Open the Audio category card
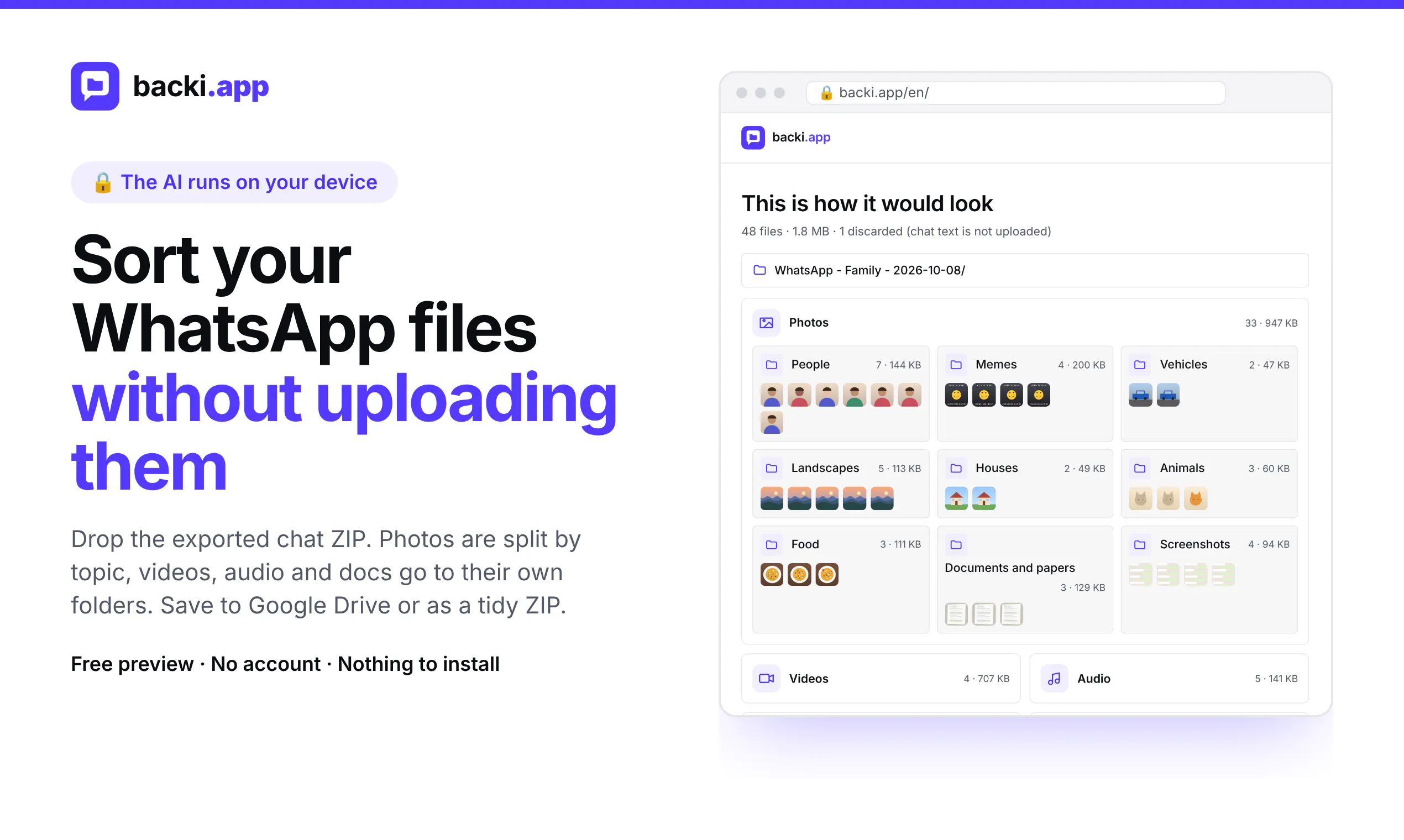 (1169, 678)
